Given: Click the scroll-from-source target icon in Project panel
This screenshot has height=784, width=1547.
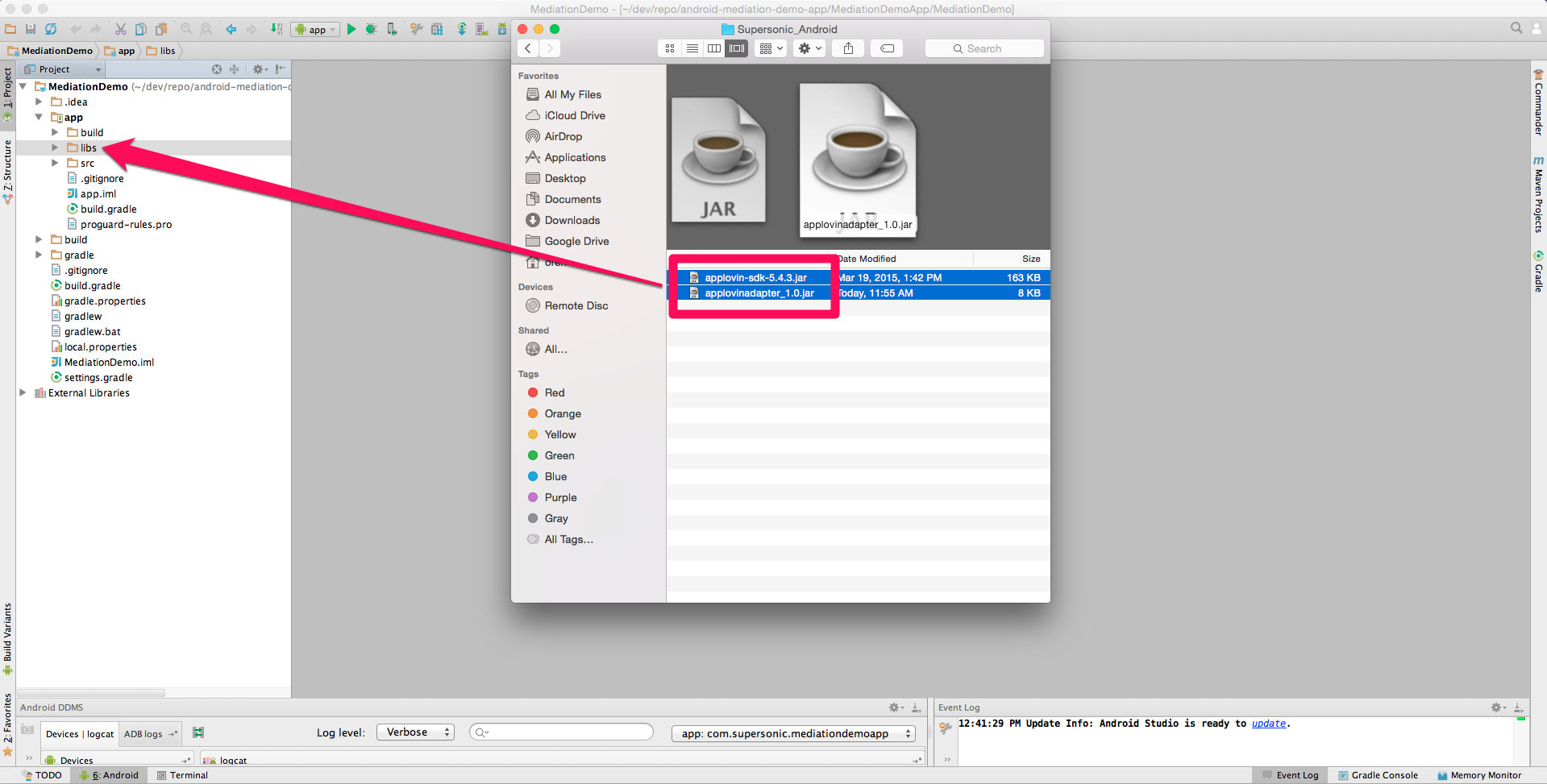Looking at the screenshot, I should tap(216, 69).
